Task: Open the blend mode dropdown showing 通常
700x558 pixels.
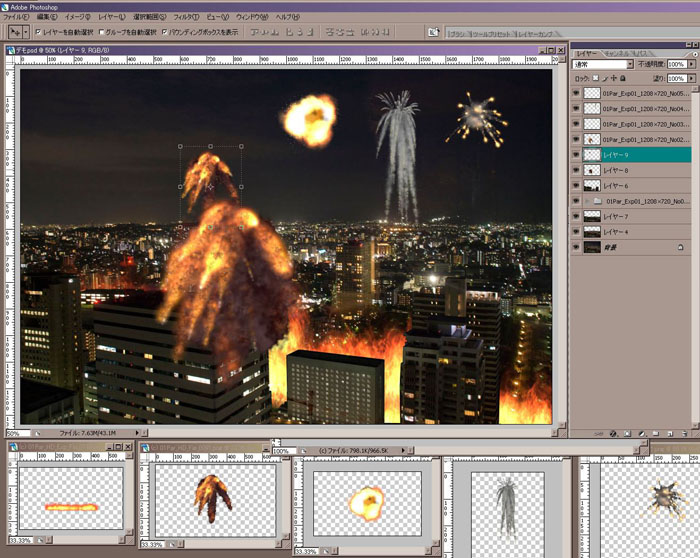Action: [x=603, y=64]
